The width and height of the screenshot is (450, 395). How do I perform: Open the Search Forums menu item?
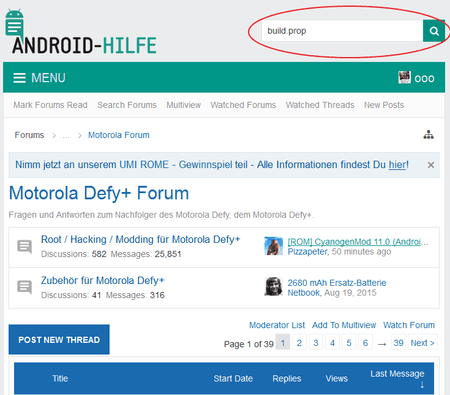point(127,105)
